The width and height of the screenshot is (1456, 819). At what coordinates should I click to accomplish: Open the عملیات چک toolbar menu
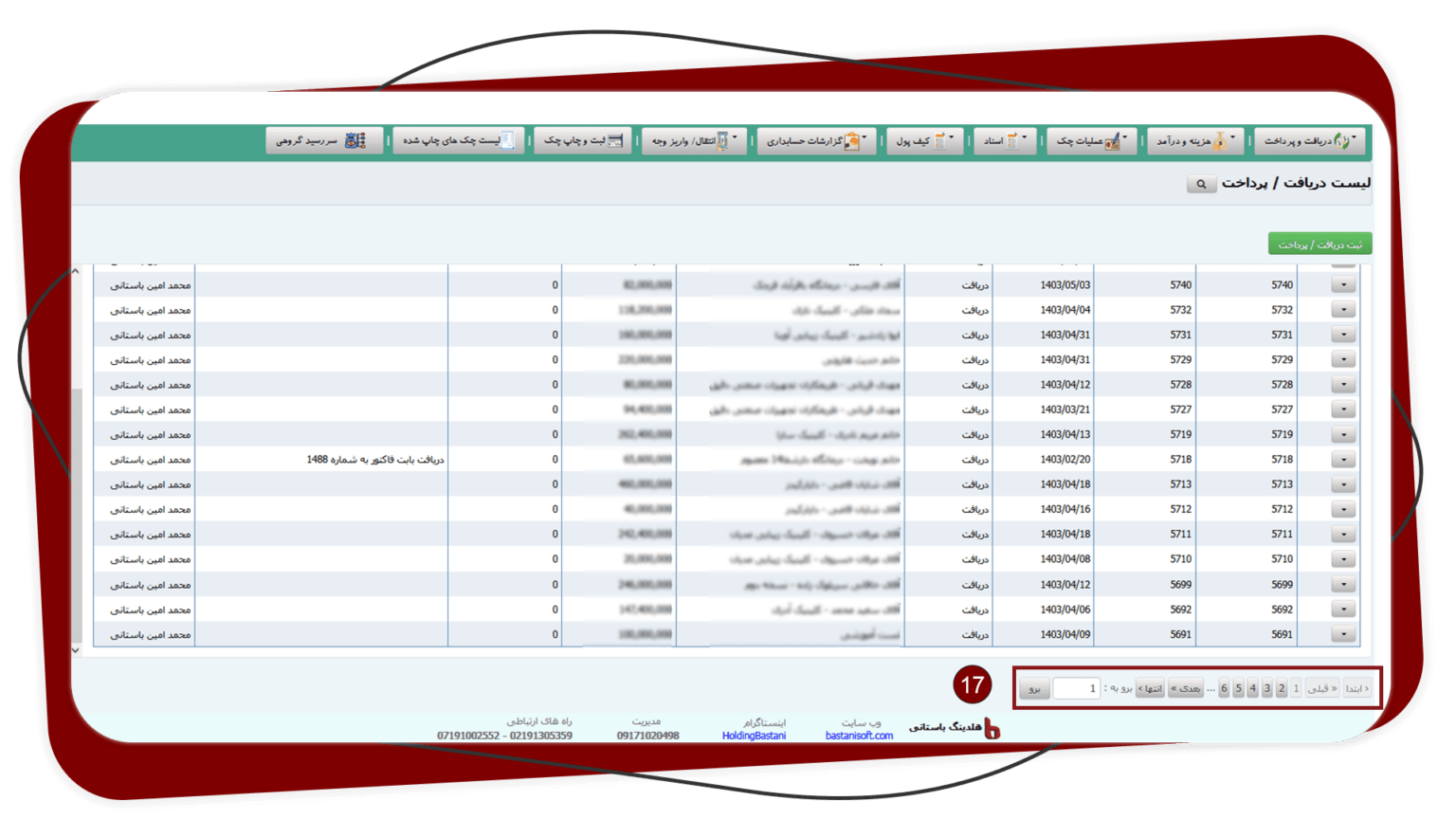click(1091, 141)
